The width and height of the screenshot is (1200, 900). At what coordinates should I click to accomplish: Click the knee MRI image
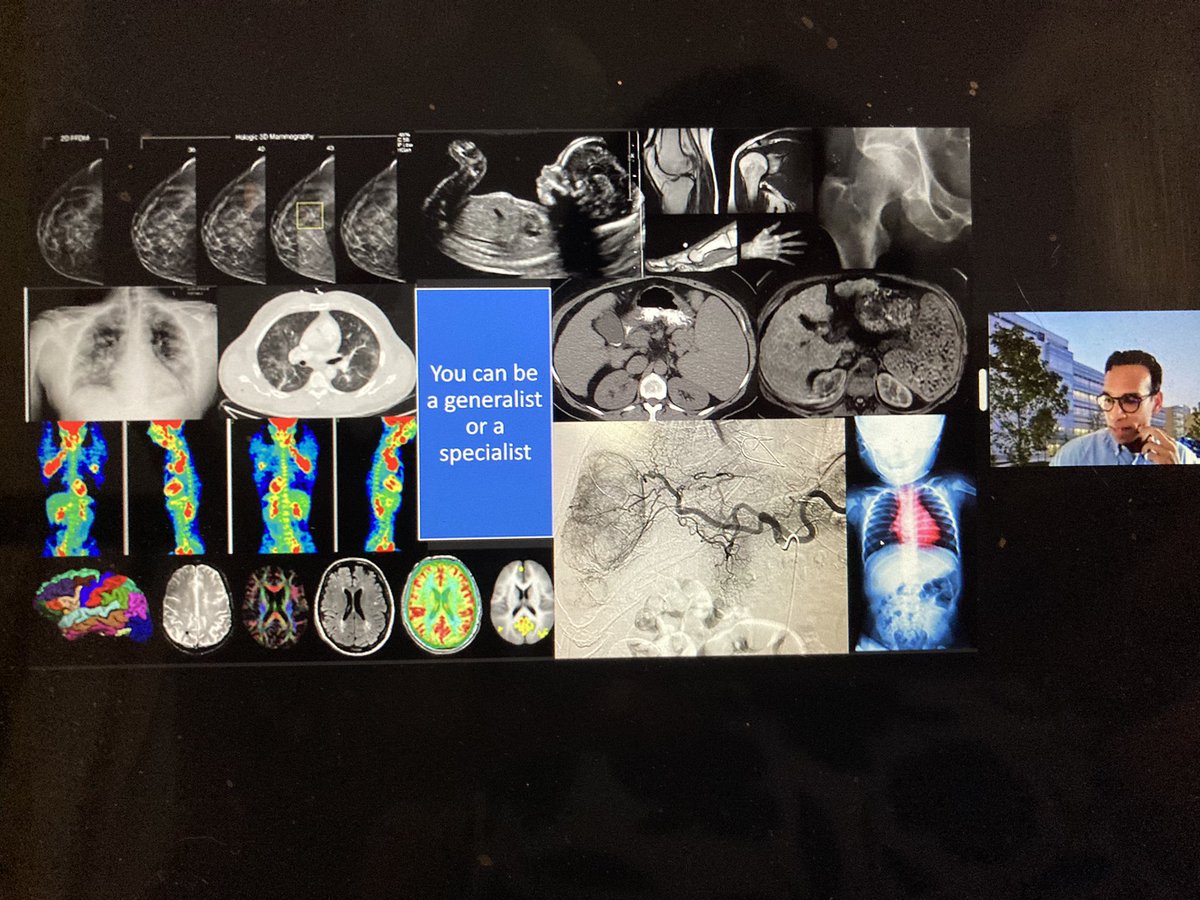tap(680, 171)
